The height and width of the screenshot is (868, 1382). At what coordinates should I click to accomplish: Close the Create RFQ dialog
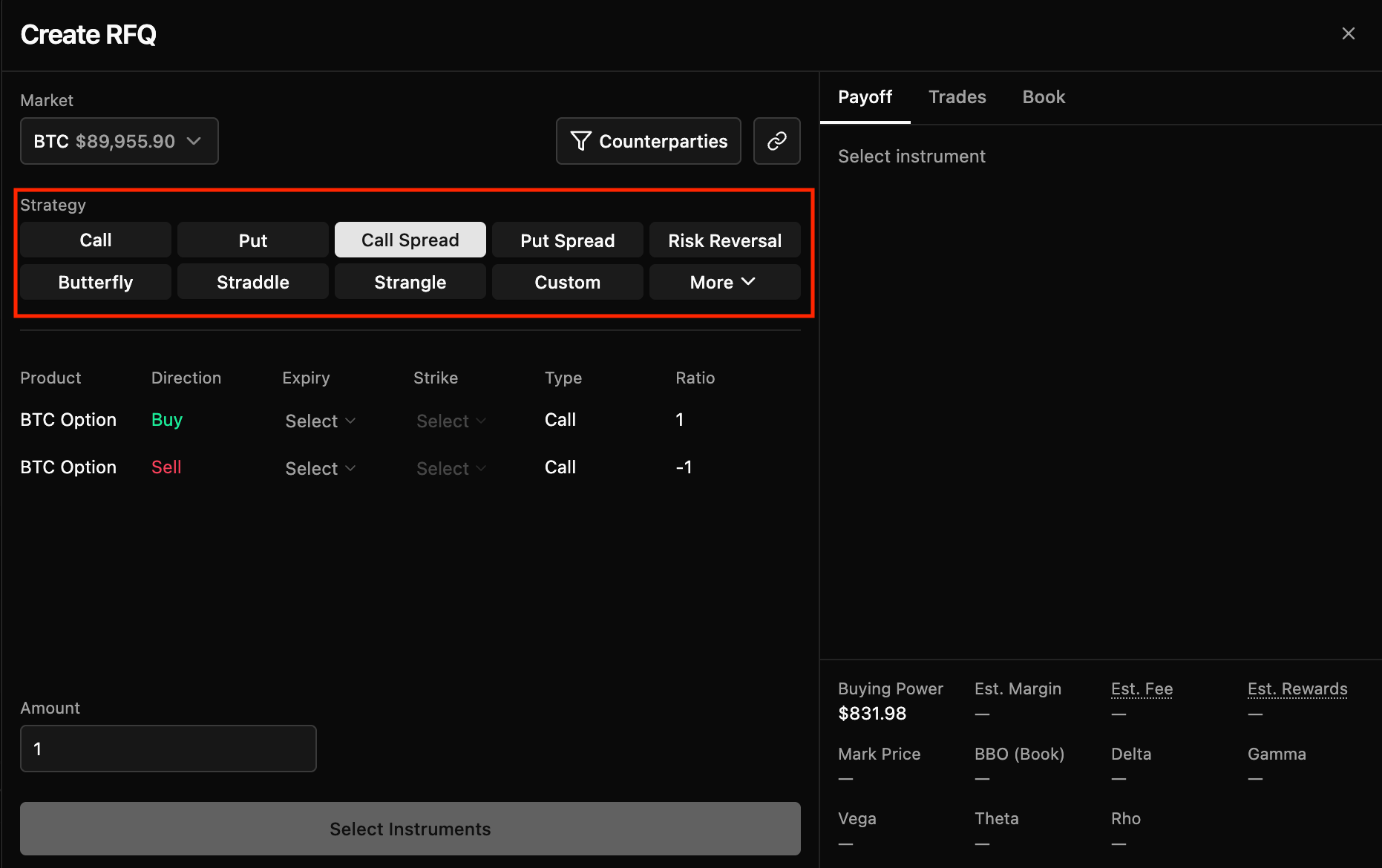[1348, 34]
